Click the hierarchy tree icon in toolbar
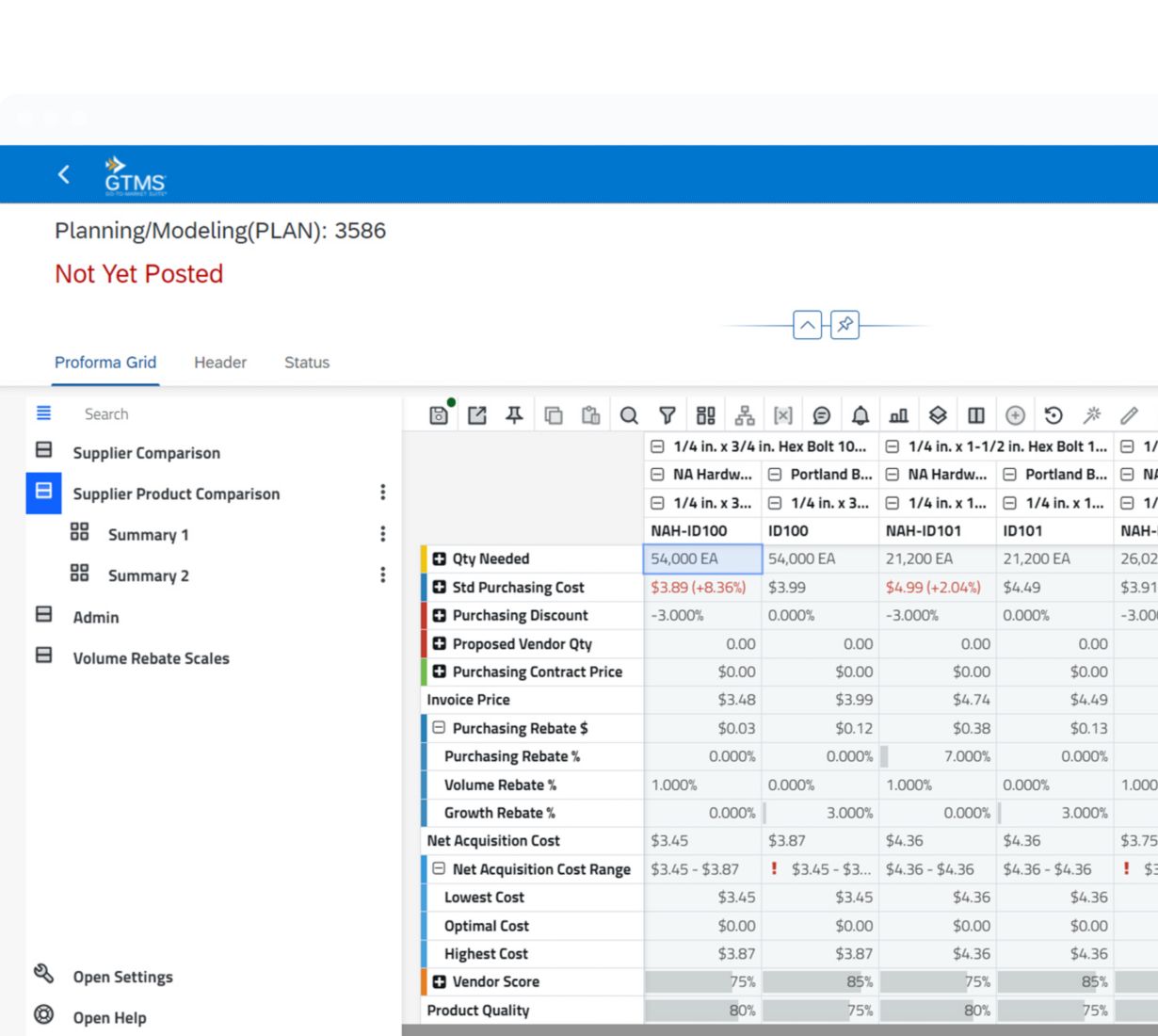The image size is (1158, 1036). click(745, 415)
